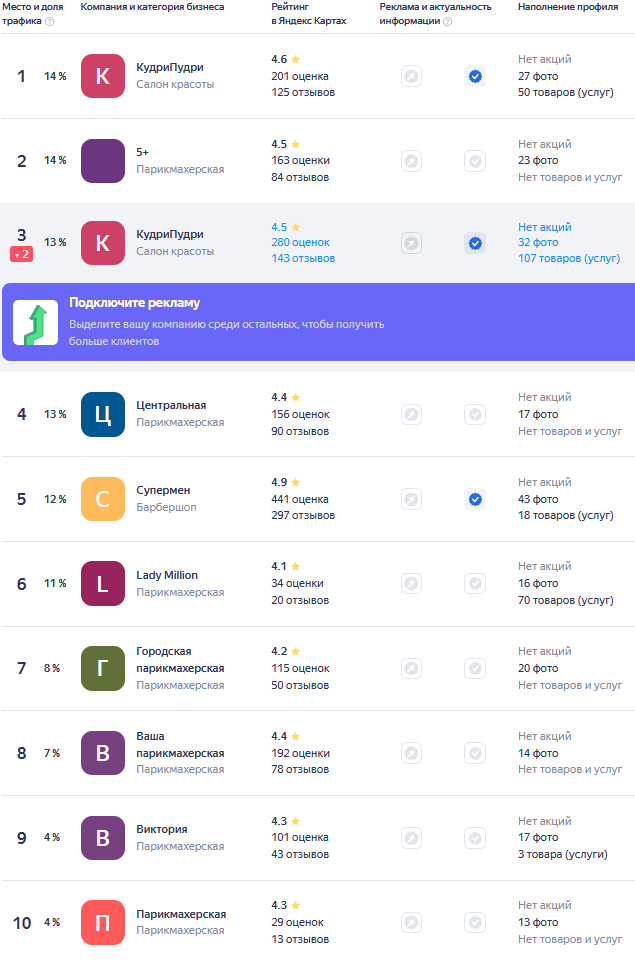Click '163 оценки' in the 5+ row
Image resolution: width=635 pixels, height=960 pixels.
click(x=301, y=160)
